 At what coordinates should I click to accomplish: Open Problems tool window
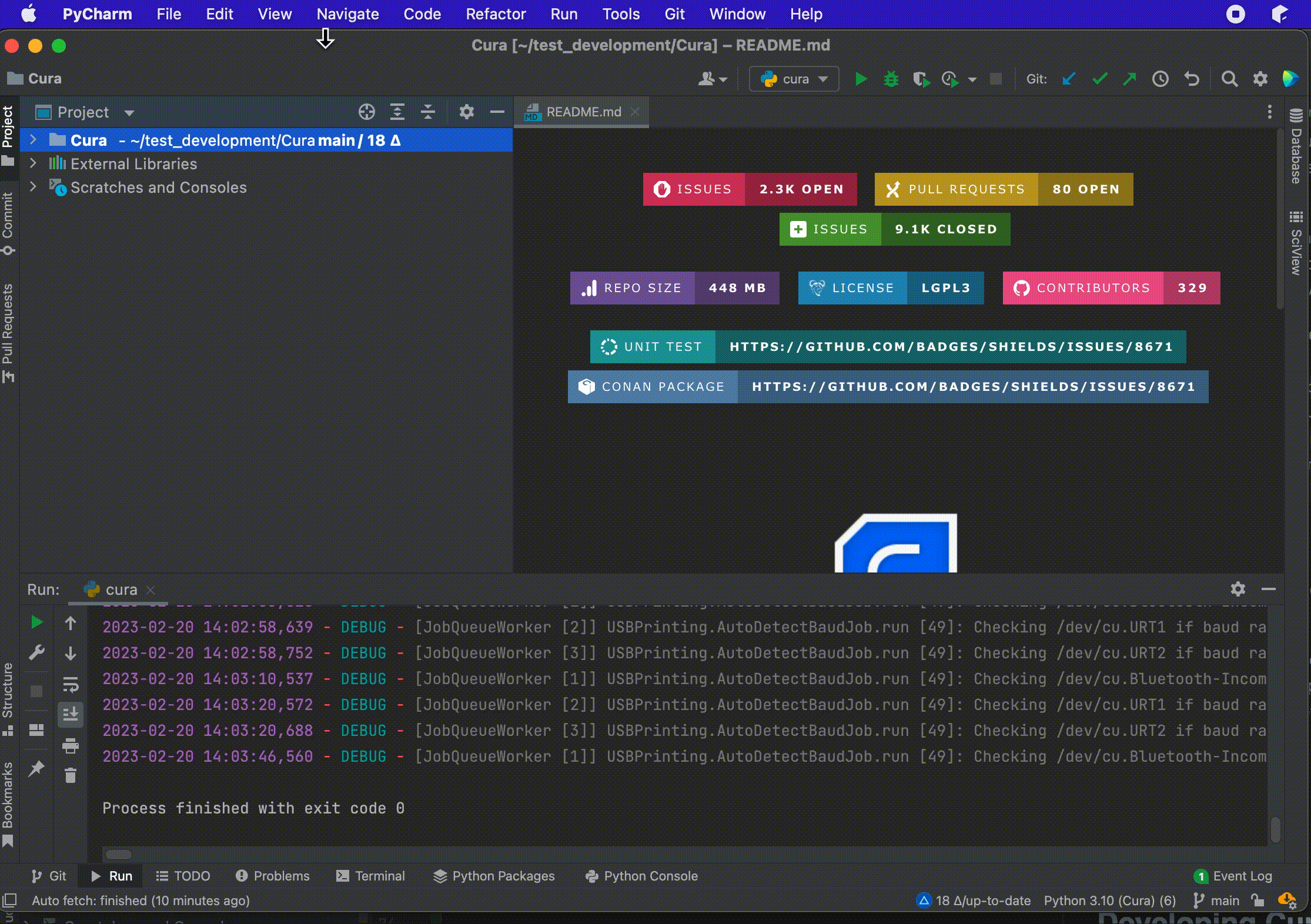tap(272, 876)
